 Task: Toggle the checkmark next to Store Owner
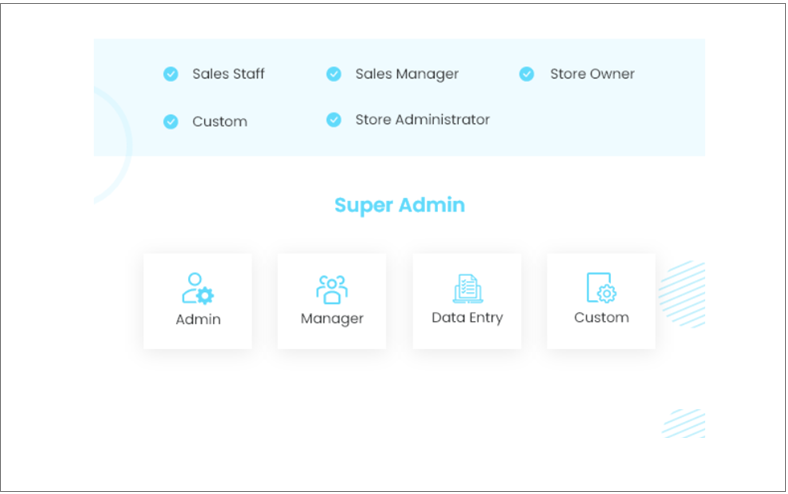527,74
